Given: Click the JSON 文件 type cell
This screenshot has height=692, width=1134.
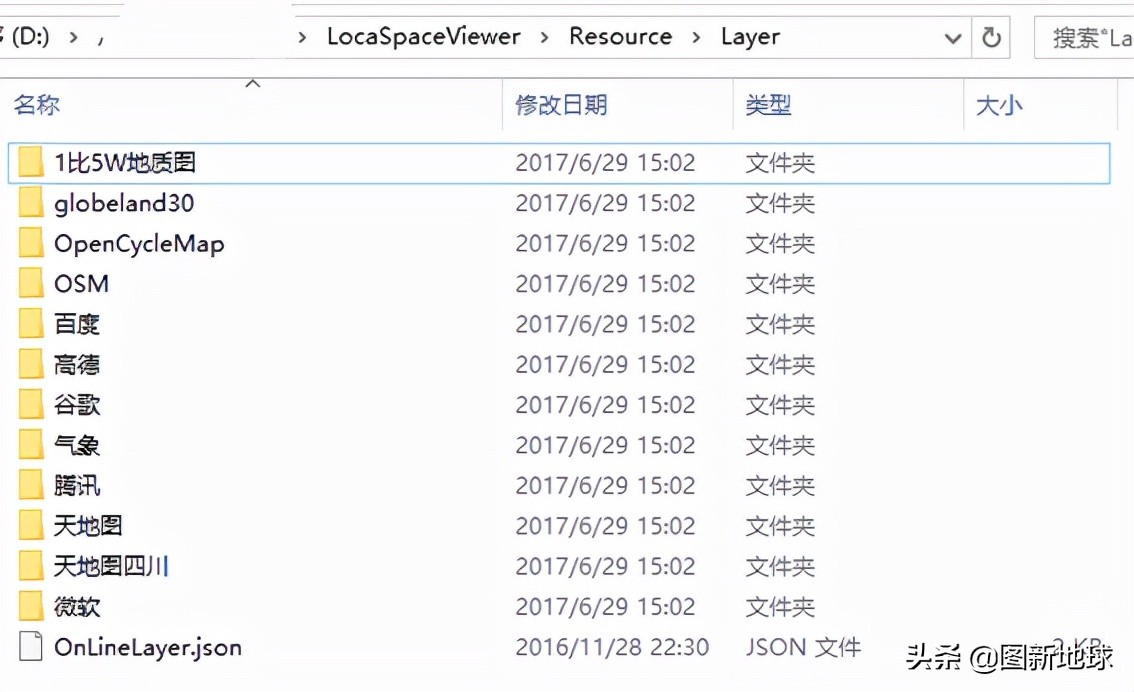Looking at the screenshot, I should click(x=803, y=647).
